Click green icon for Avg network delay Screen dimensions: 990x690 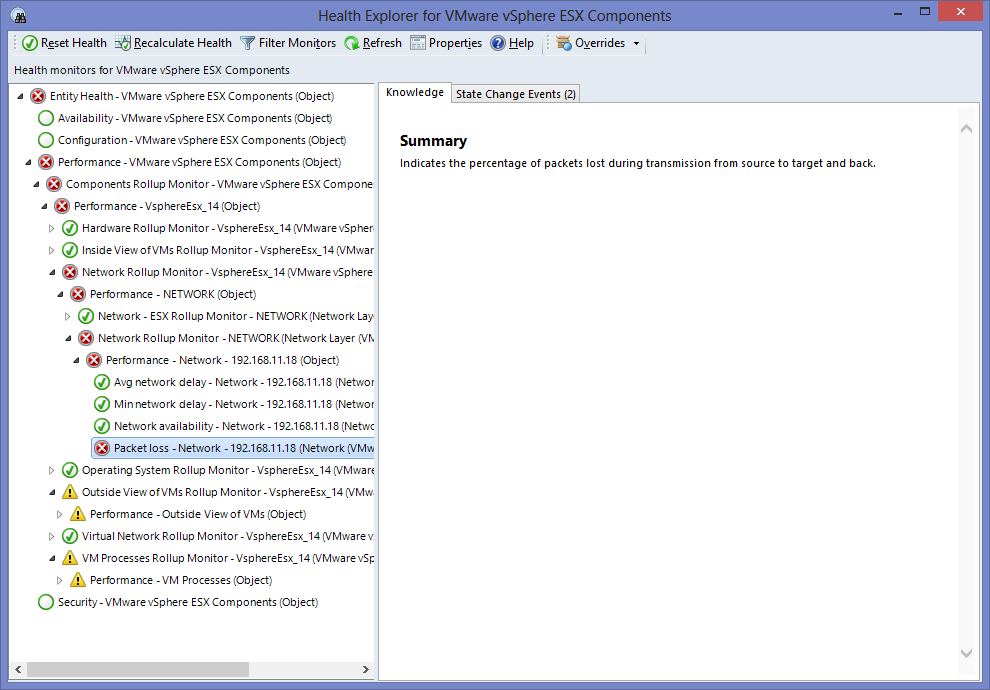[102, 383]
